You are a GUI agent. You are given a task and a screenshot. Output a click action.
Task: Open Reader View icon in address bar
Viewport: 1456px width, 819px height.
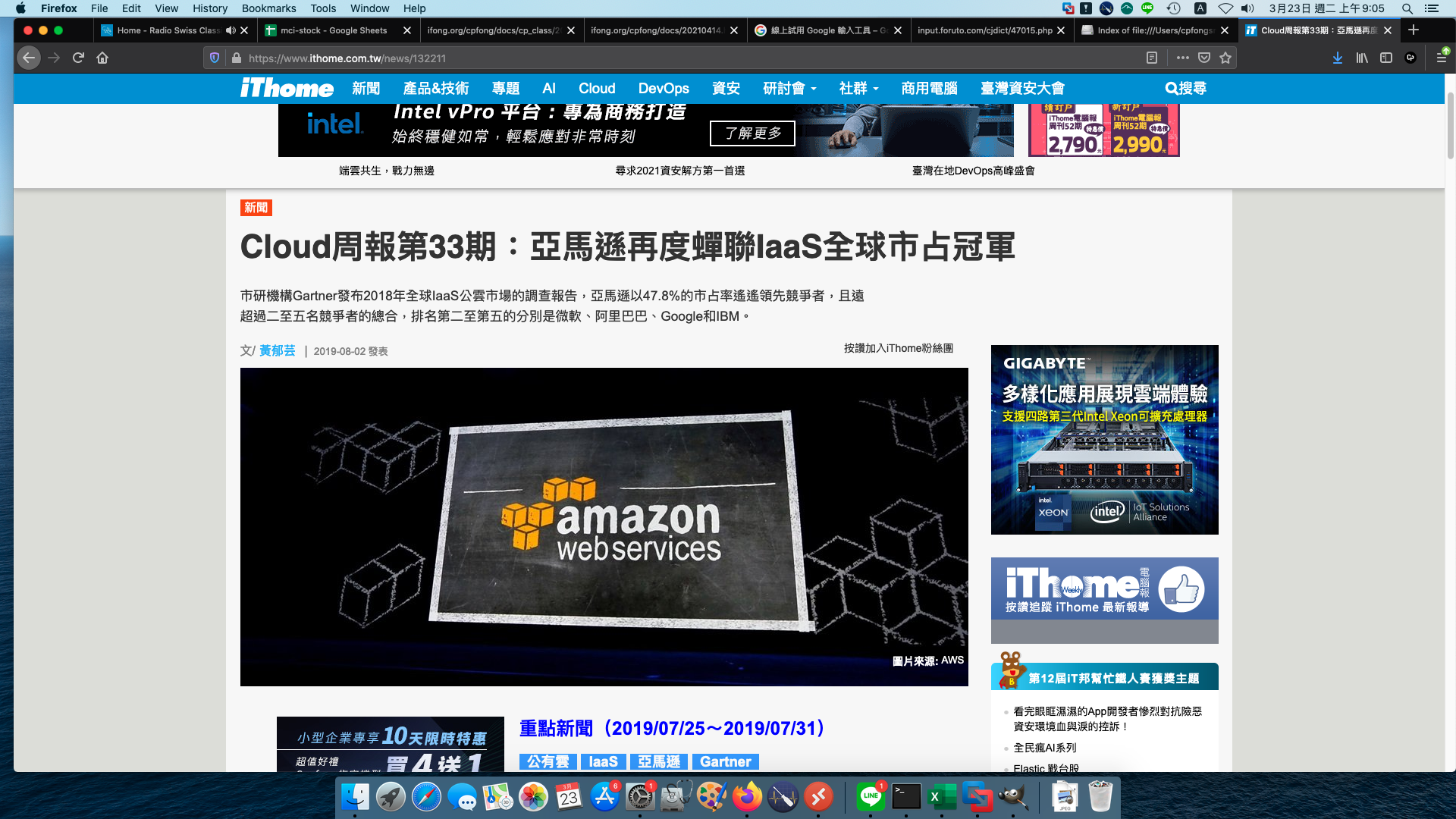(x=1151, y=58)
